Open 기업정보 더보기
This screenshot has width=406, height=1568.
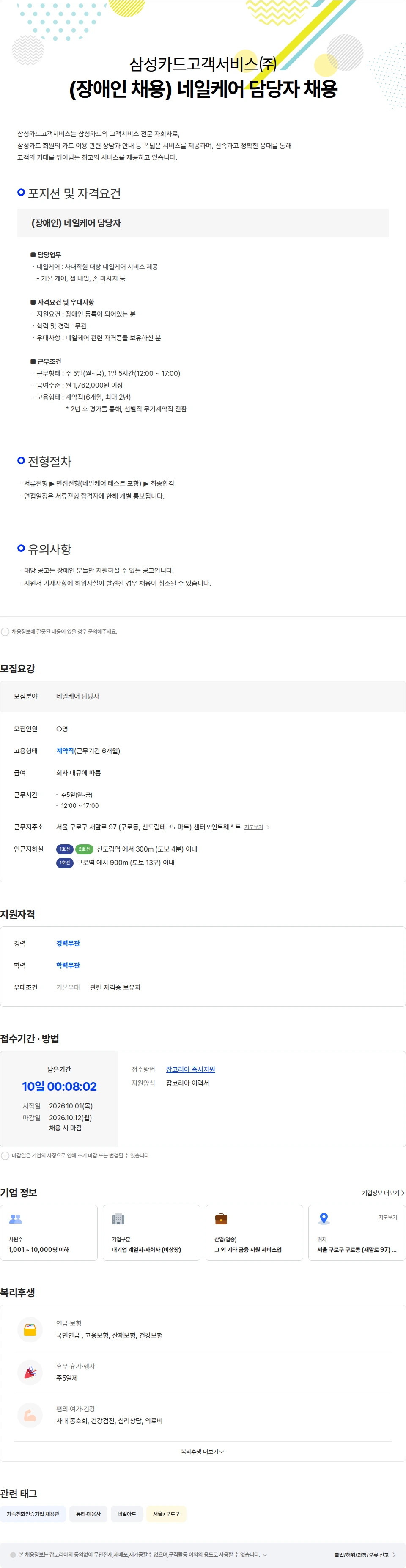(x=383, y=1193)
